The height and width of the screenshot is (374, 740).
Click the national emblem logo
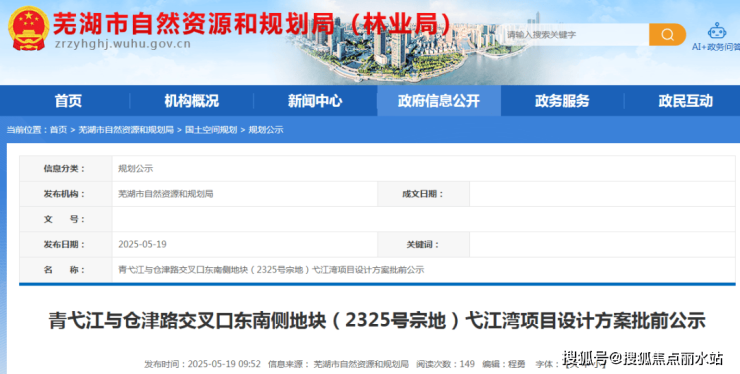click(29, 28)
